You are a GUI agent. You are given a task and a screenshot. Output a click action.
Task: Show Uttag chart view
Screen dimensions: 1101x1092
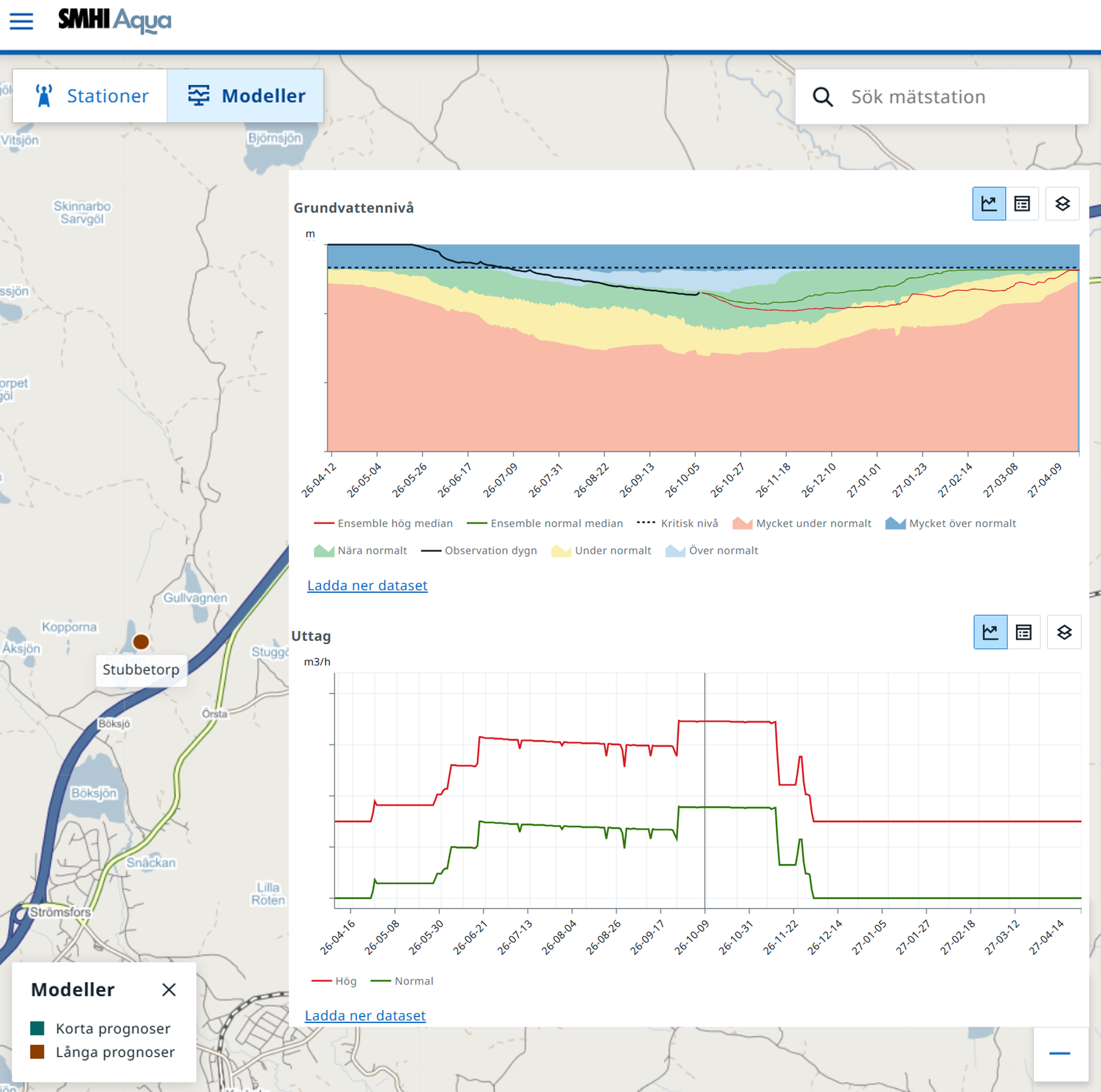pos(990,632)
